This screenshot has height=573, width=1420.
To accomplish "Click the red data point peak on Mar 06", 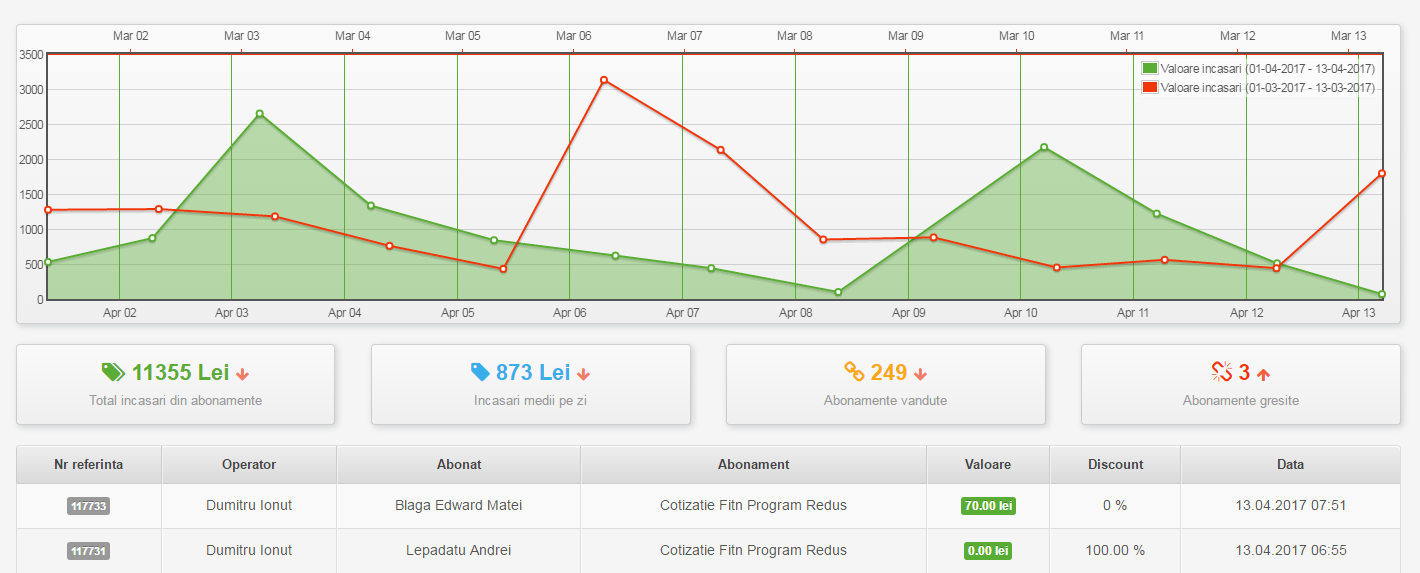I will click(x=604, y=80).
